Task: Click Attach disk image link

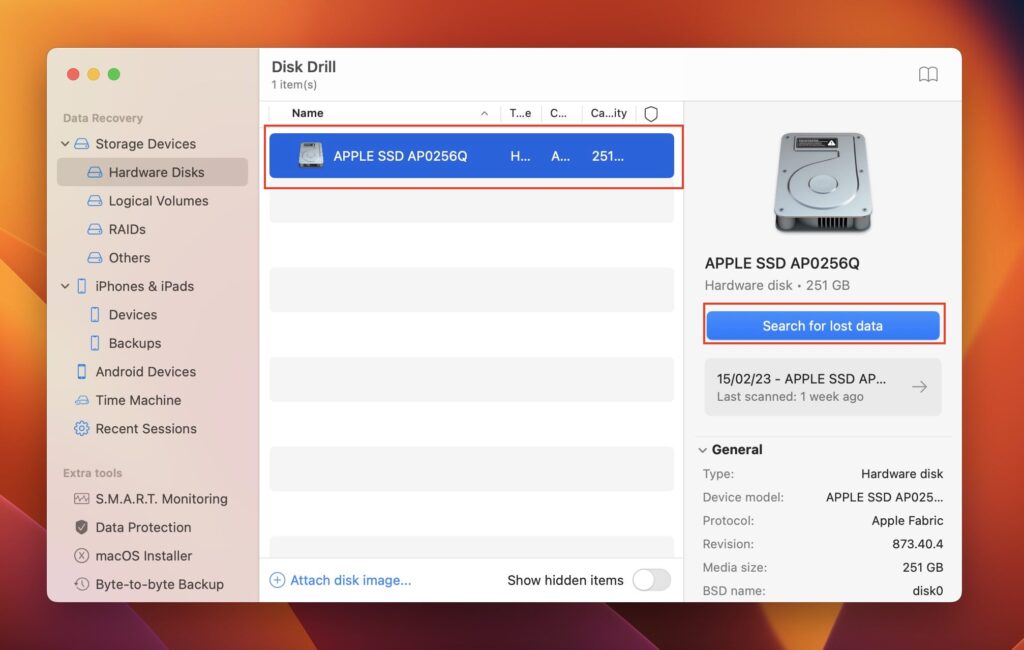Action: click(351, 580)
